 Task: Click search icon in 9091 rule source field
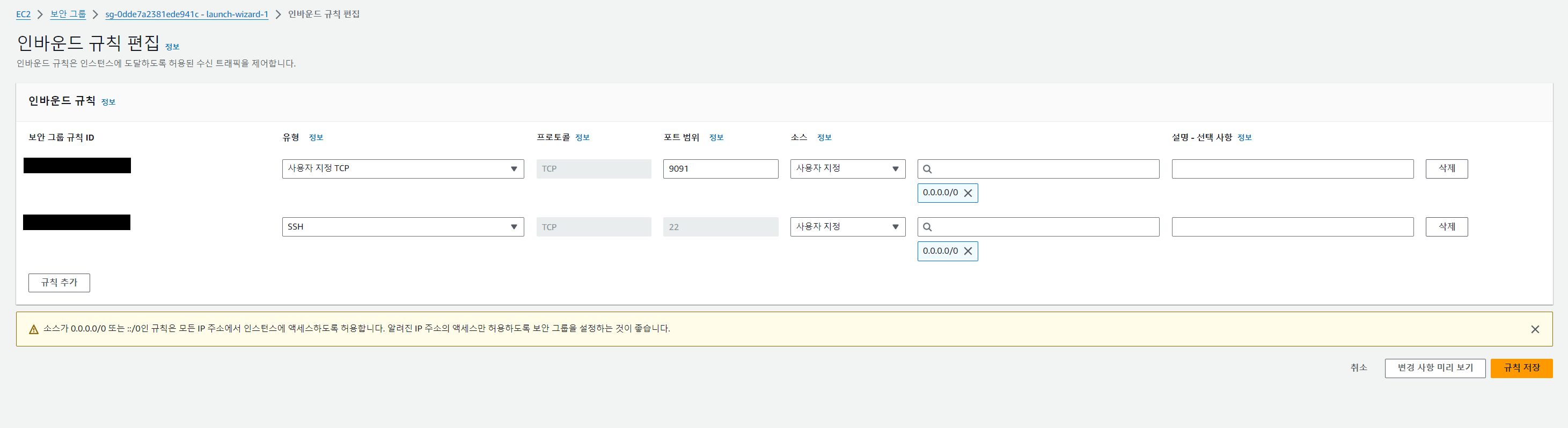pyautogui.click(x=927, y=169)
